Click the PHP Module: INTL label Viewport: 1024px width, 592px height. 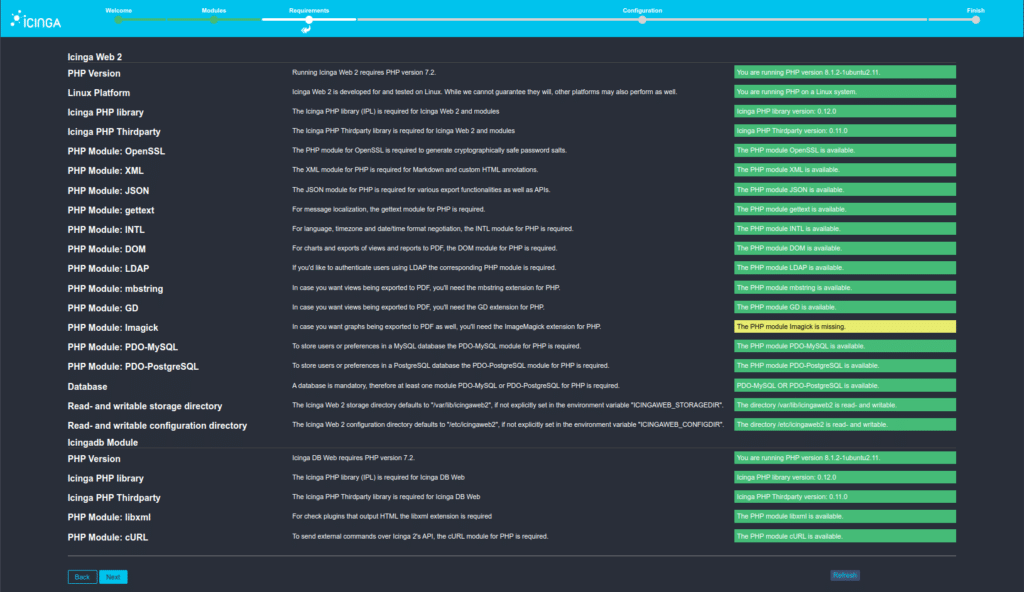pos(106,230)
